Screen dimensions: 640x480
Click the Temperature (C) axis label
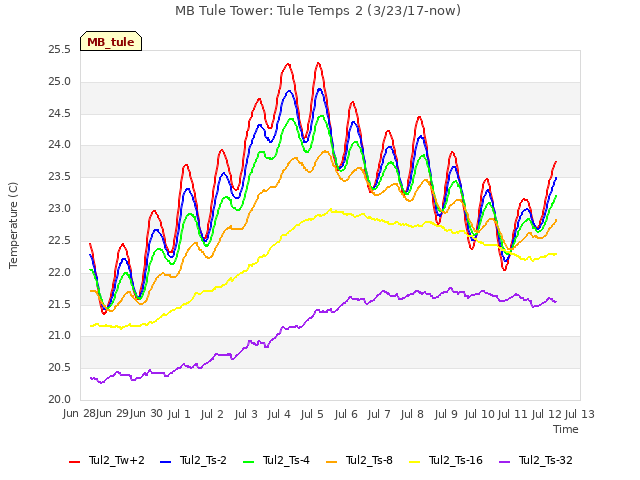point(13,225)
